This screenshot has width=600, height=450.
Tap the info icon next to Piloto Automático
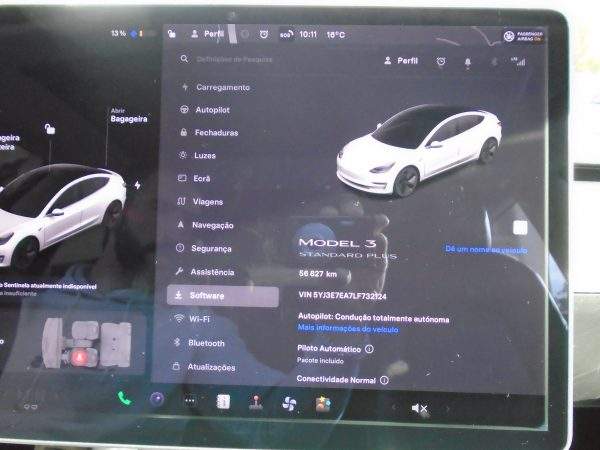tap(369, 349)
